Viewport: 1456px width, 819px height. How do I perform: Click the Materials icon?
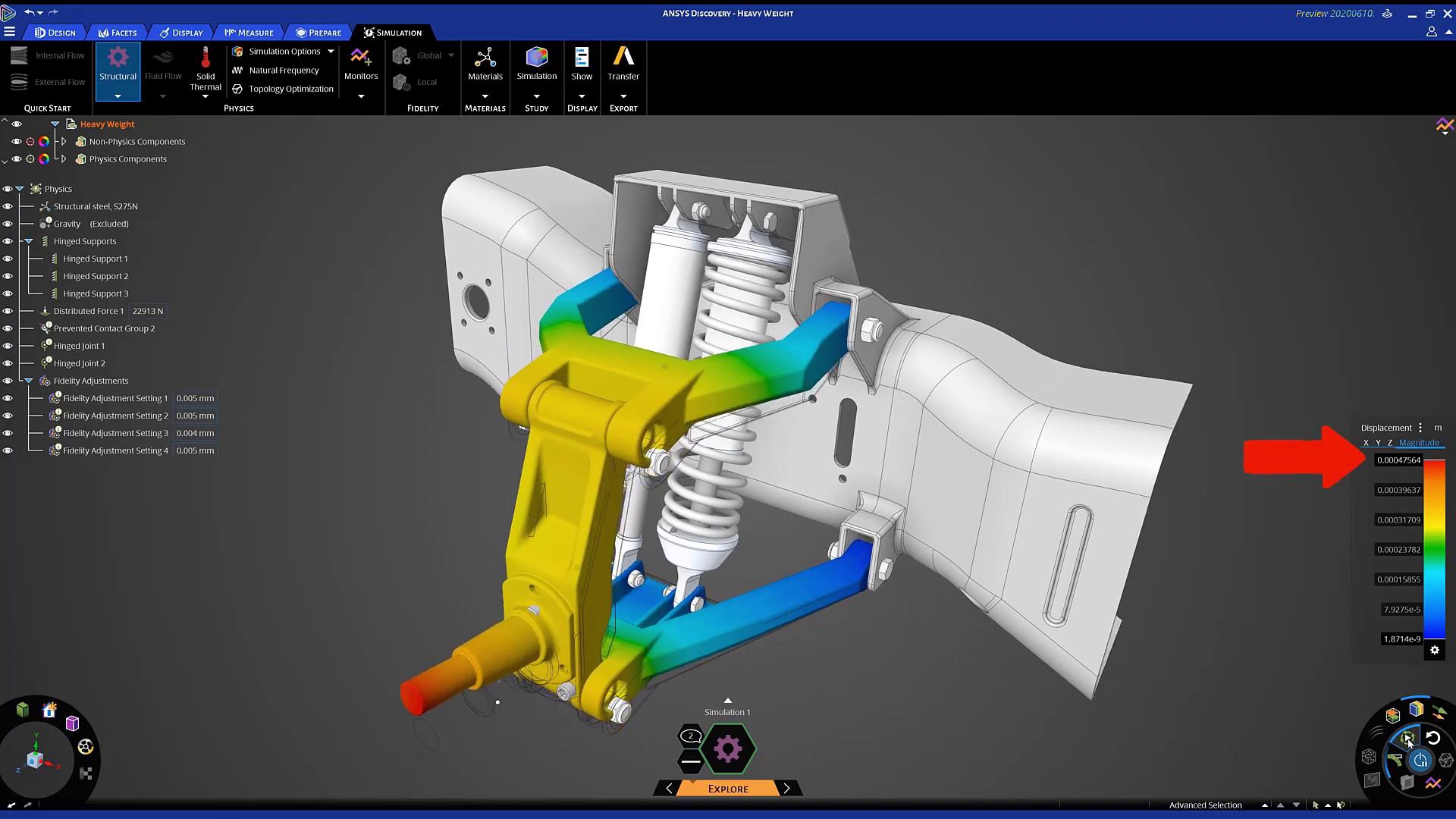tap(485, 58)
